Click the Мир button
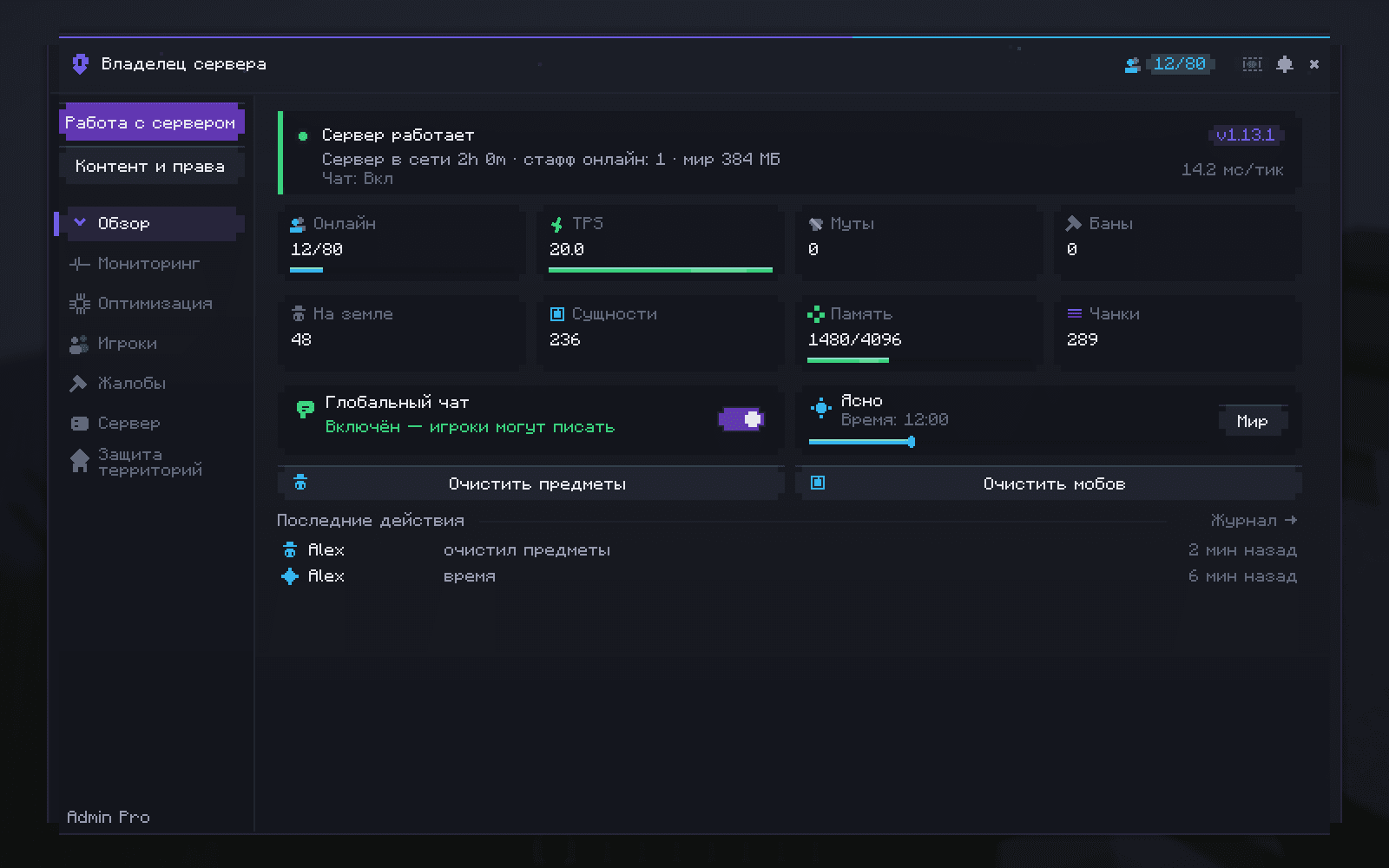The height and width of the screenshot is (868, 1389). [x=1252, y=421]
